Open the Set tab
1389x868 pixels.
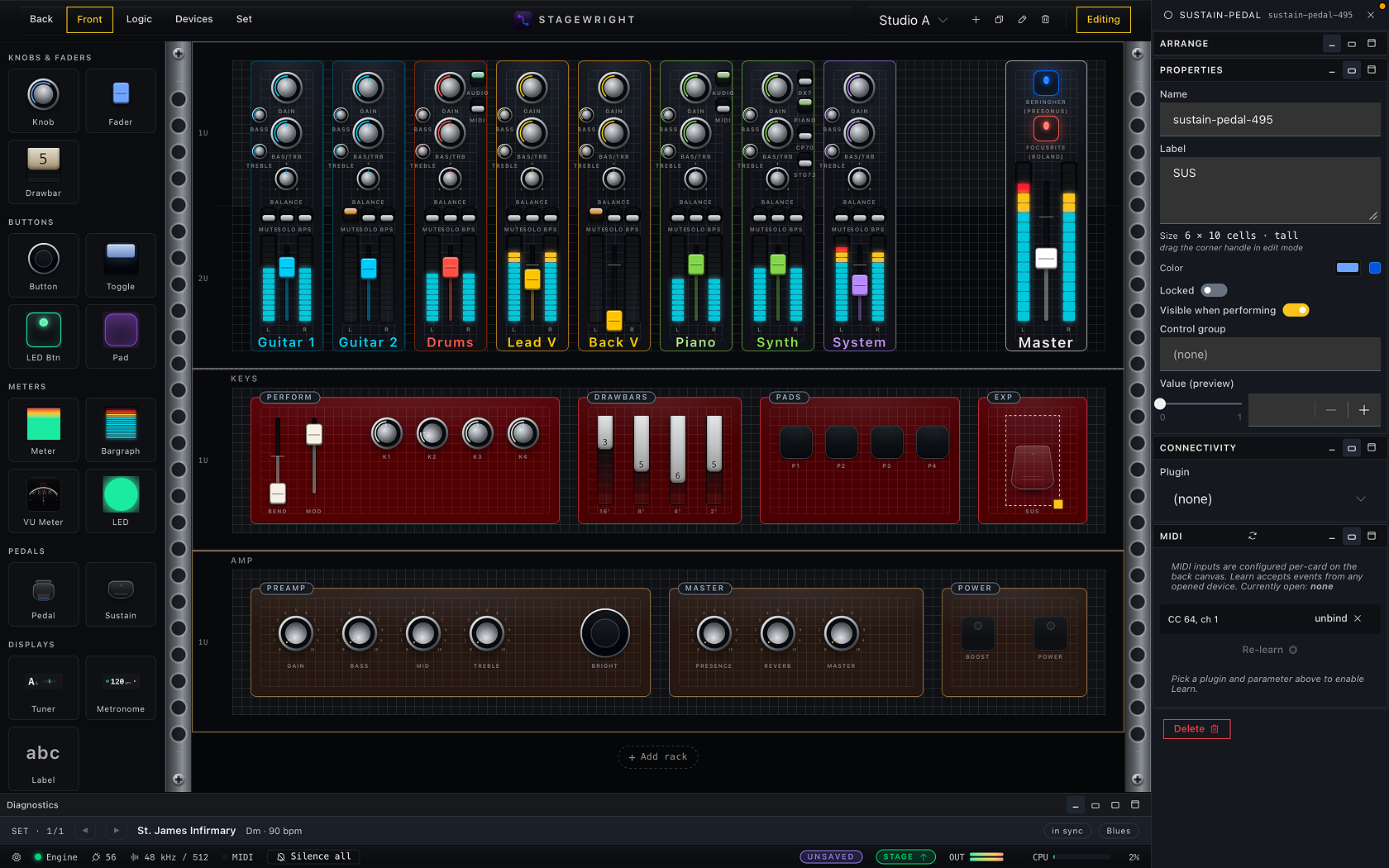[x=244, y=19]
